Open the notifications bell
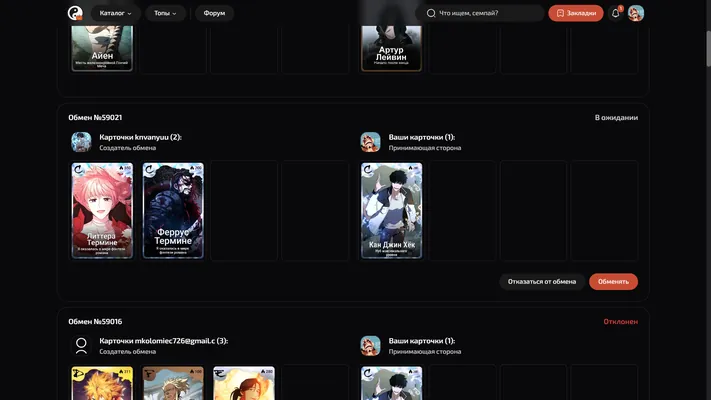 (615, 13)
